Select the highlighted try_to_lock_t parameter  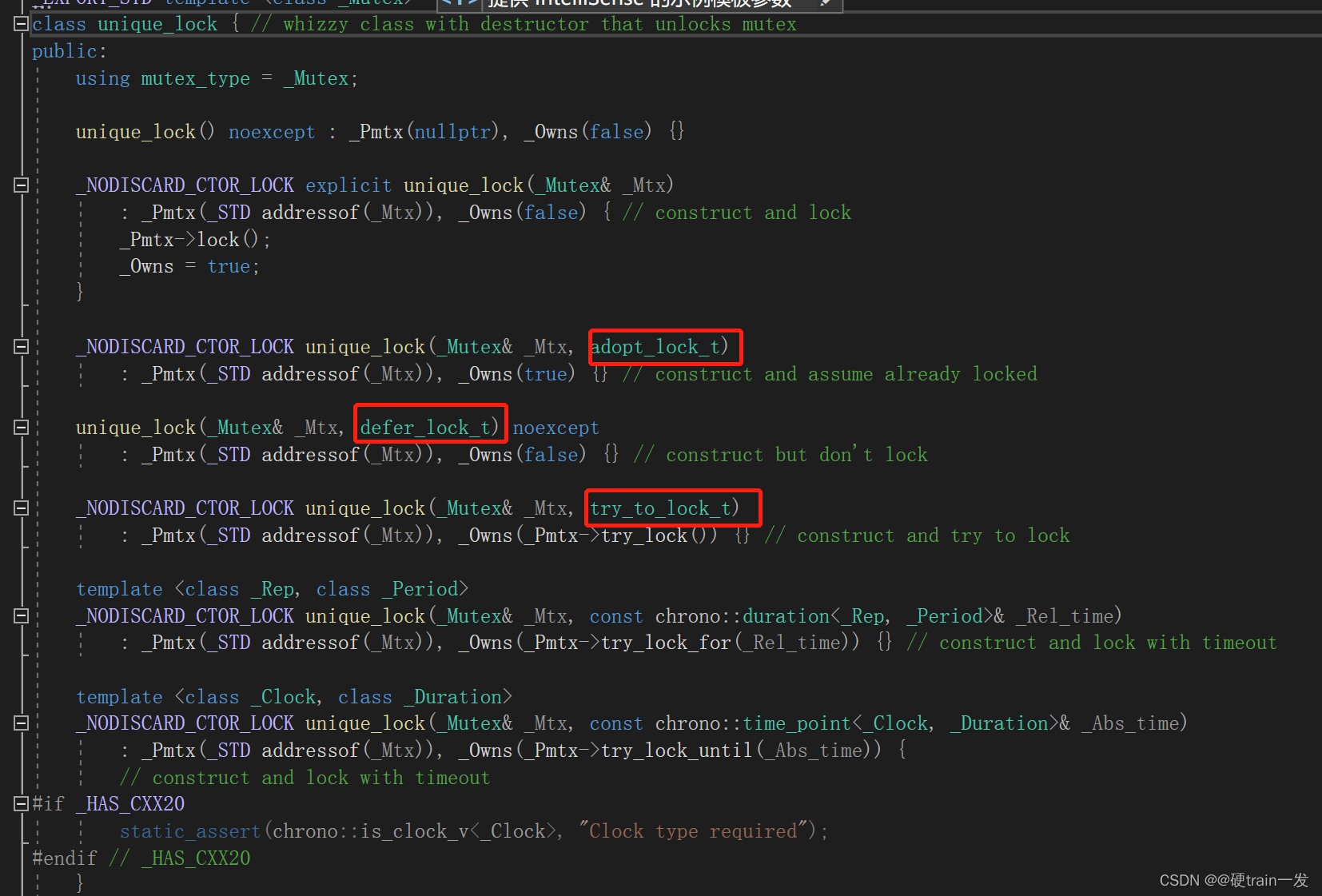(x=671, y=508)
